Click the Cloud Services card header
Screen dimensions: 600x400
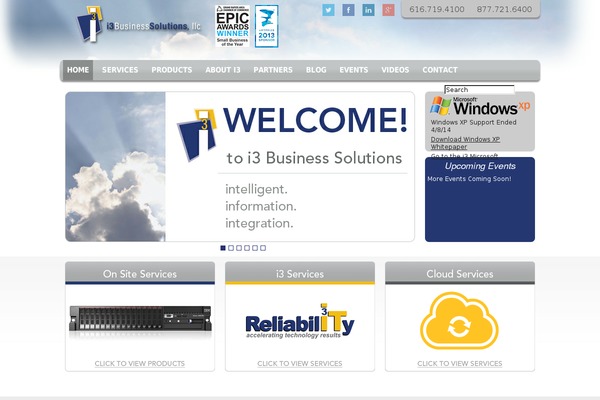pyautogui.click(x=460, y=273)
